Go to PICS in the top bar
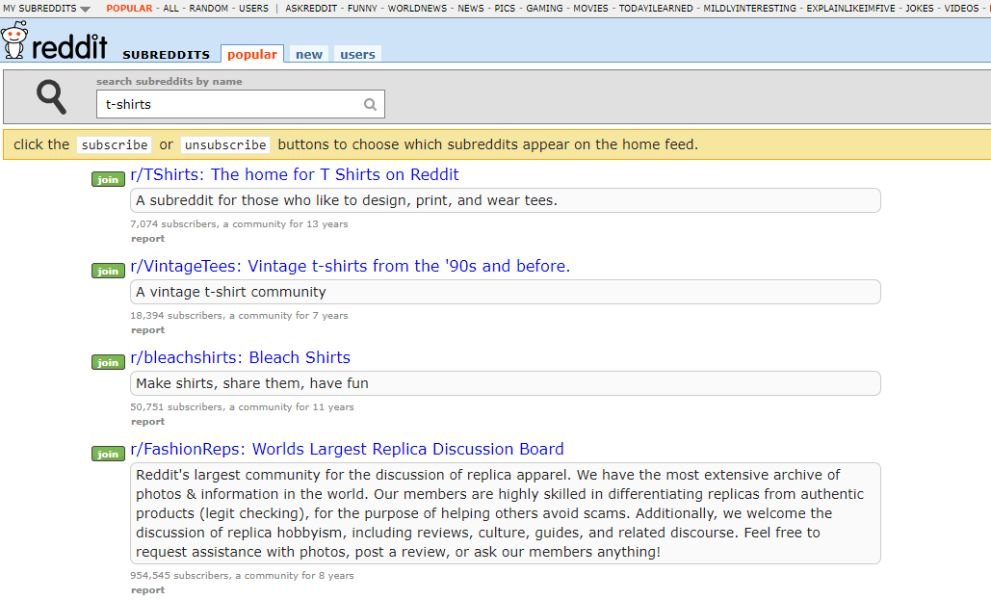The image size is (991, 600). point(505,8)
